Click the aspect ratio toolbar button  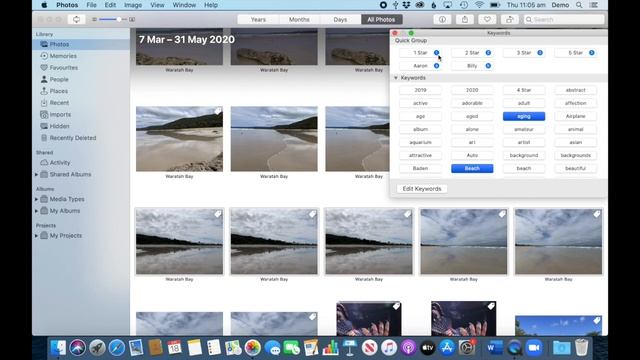(76, 19)
